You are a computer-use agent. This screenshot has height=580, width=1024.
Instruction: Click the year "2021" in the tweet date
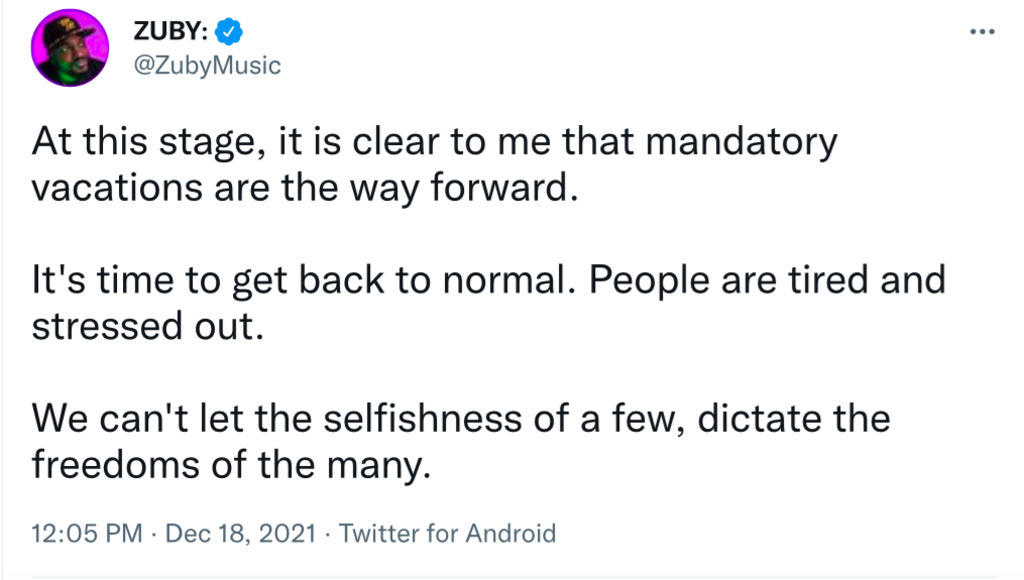tap(287, 534)
